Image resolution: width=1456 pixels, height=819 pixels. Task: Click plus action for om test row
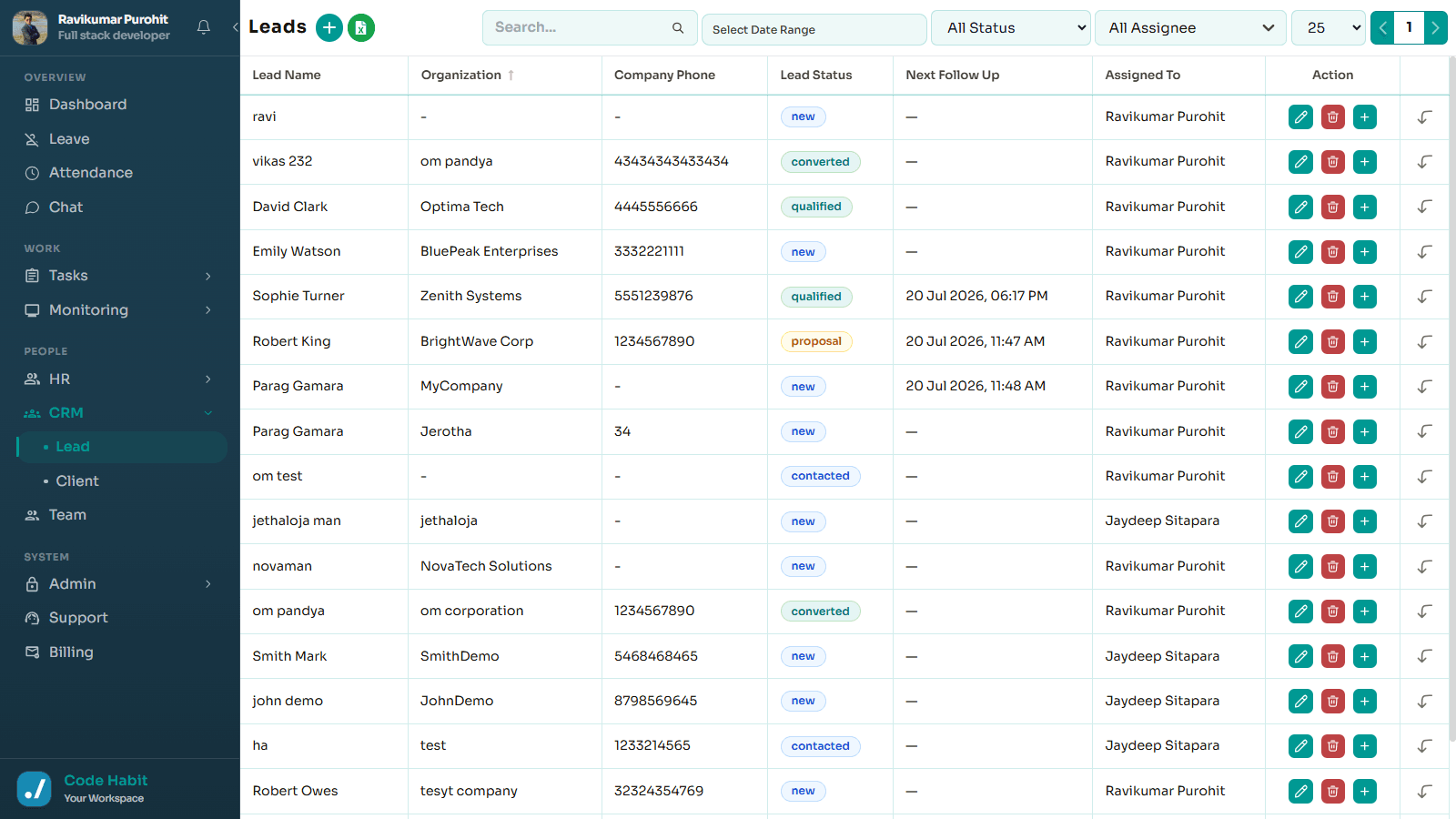[1365, 477]
